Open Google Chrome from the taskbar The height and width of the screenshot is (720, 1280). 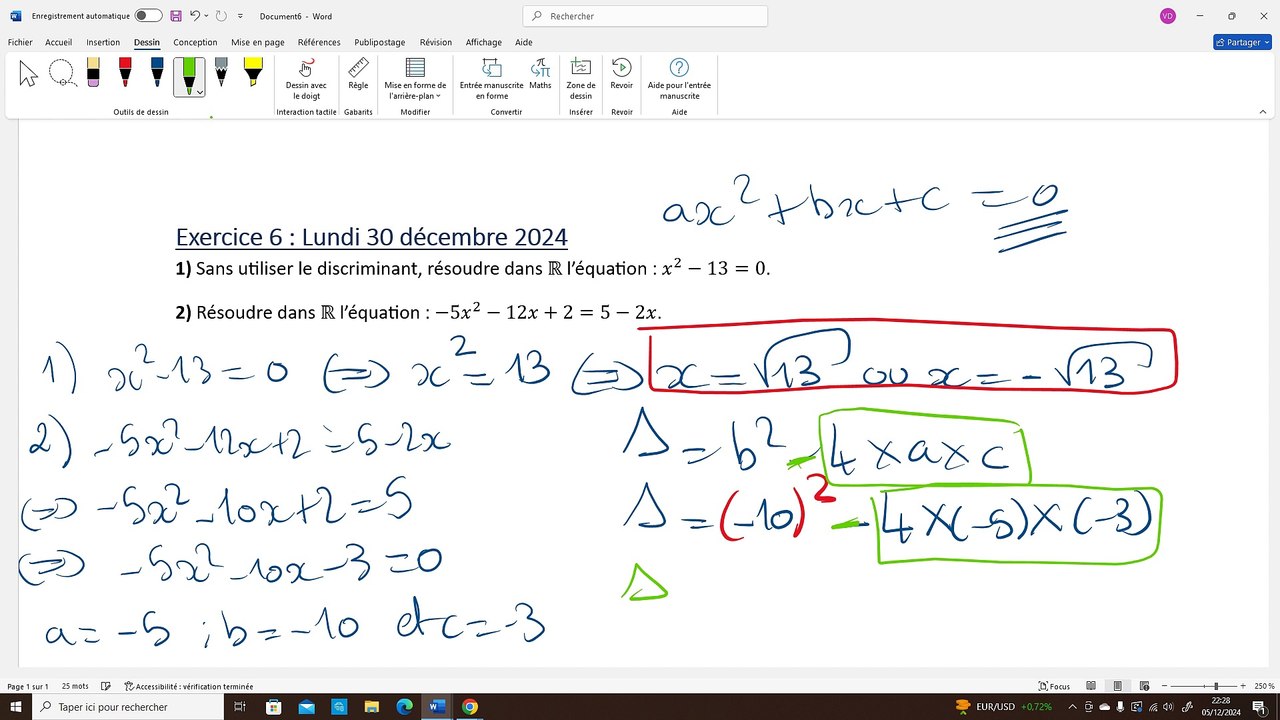click(470, 707)
